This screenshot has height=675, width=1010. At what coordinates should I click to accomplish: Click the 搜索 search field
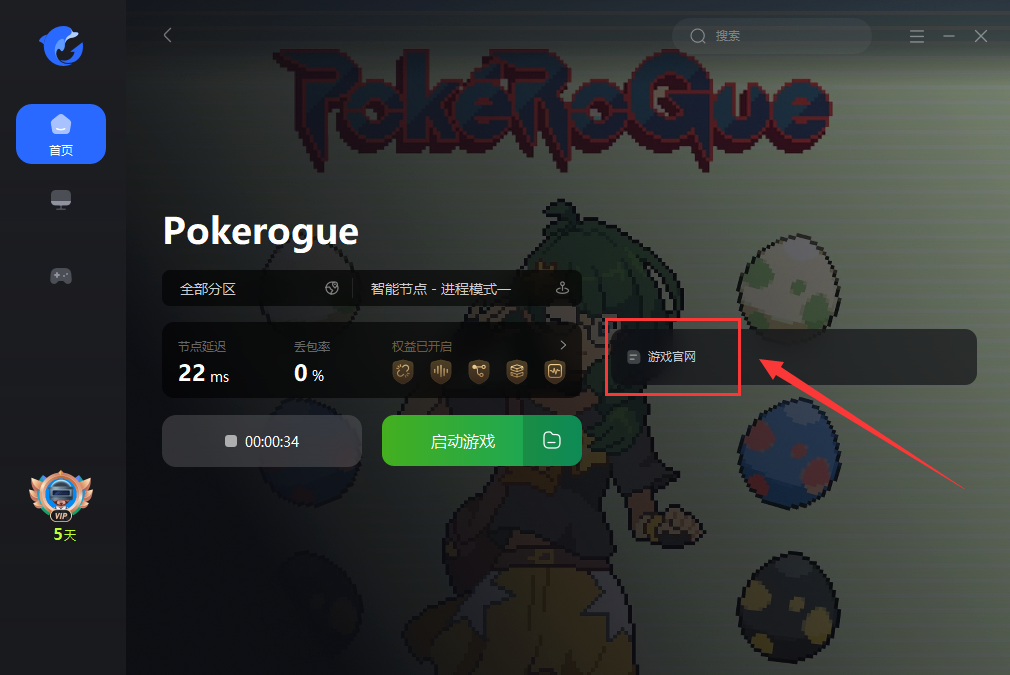772,36
